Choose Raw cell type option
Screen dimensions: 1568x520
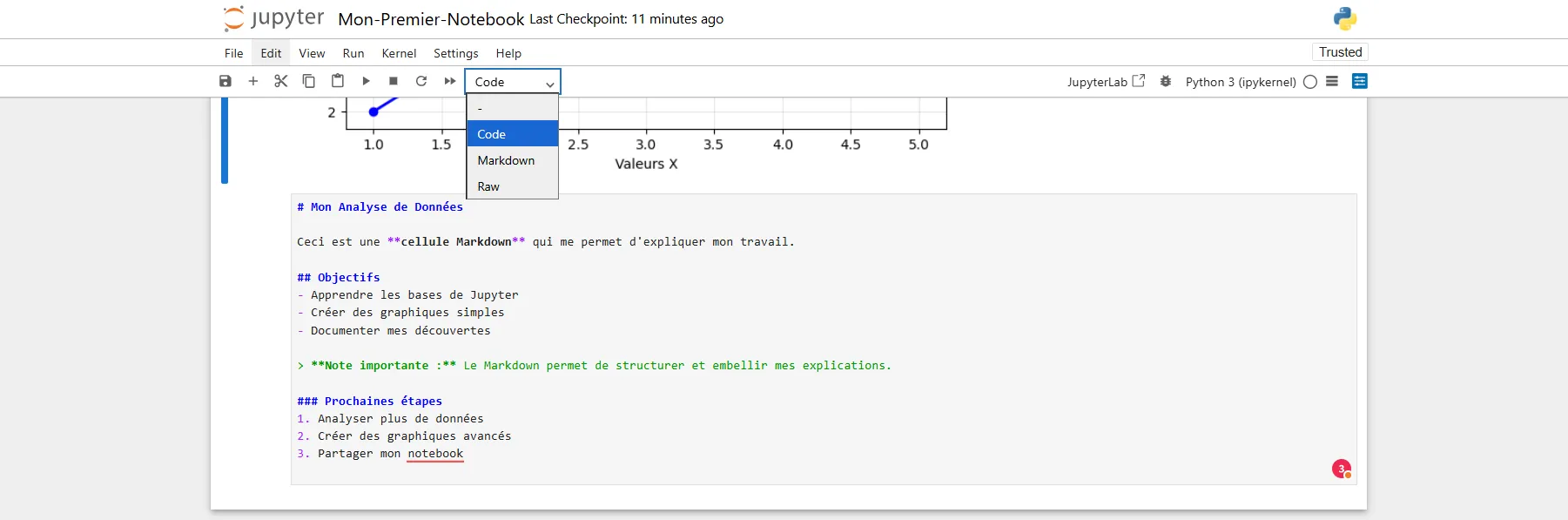[x=488, y=186]
